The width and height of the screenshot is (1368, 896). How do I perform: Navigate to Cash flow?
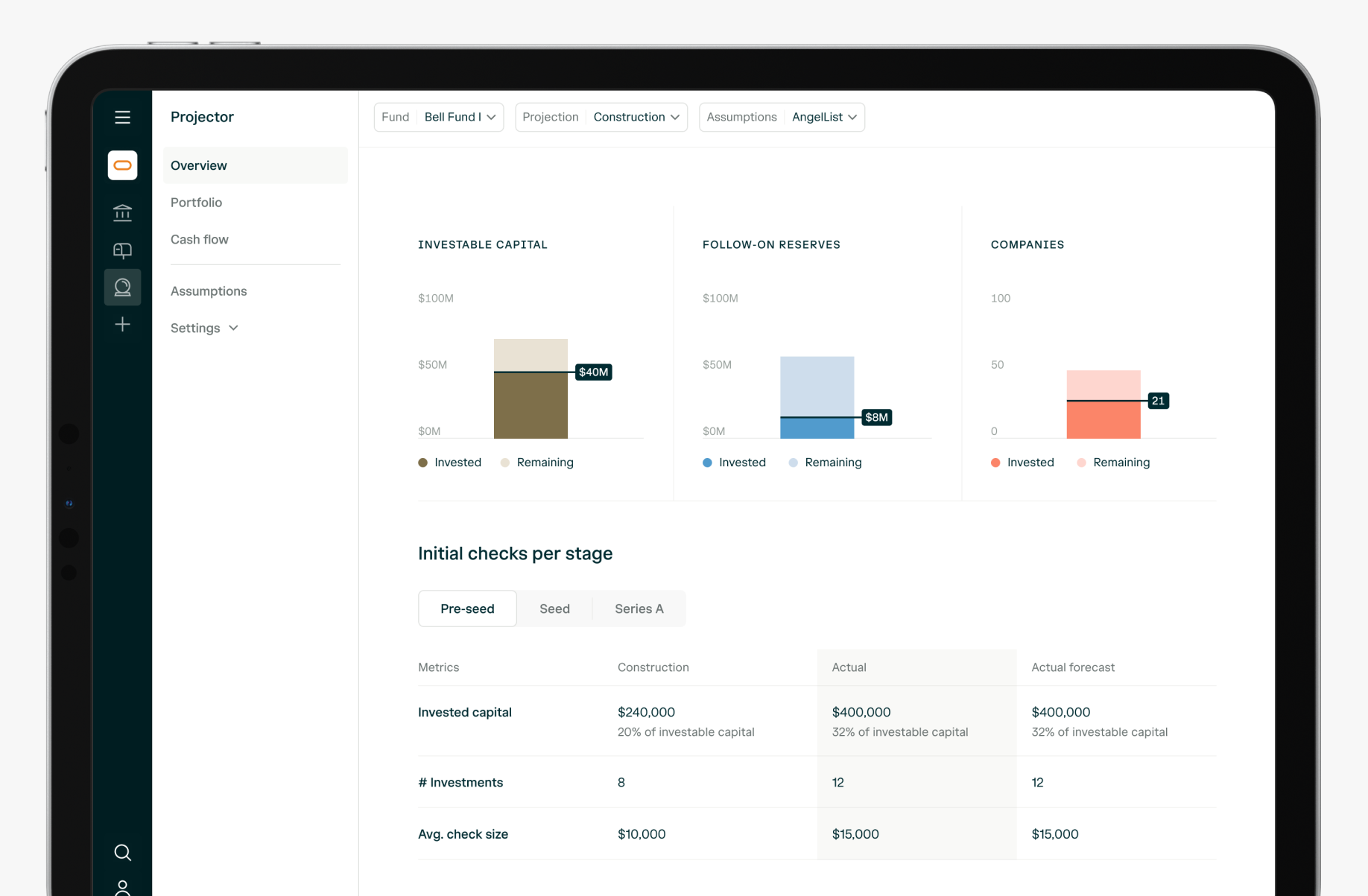[200, 239]
